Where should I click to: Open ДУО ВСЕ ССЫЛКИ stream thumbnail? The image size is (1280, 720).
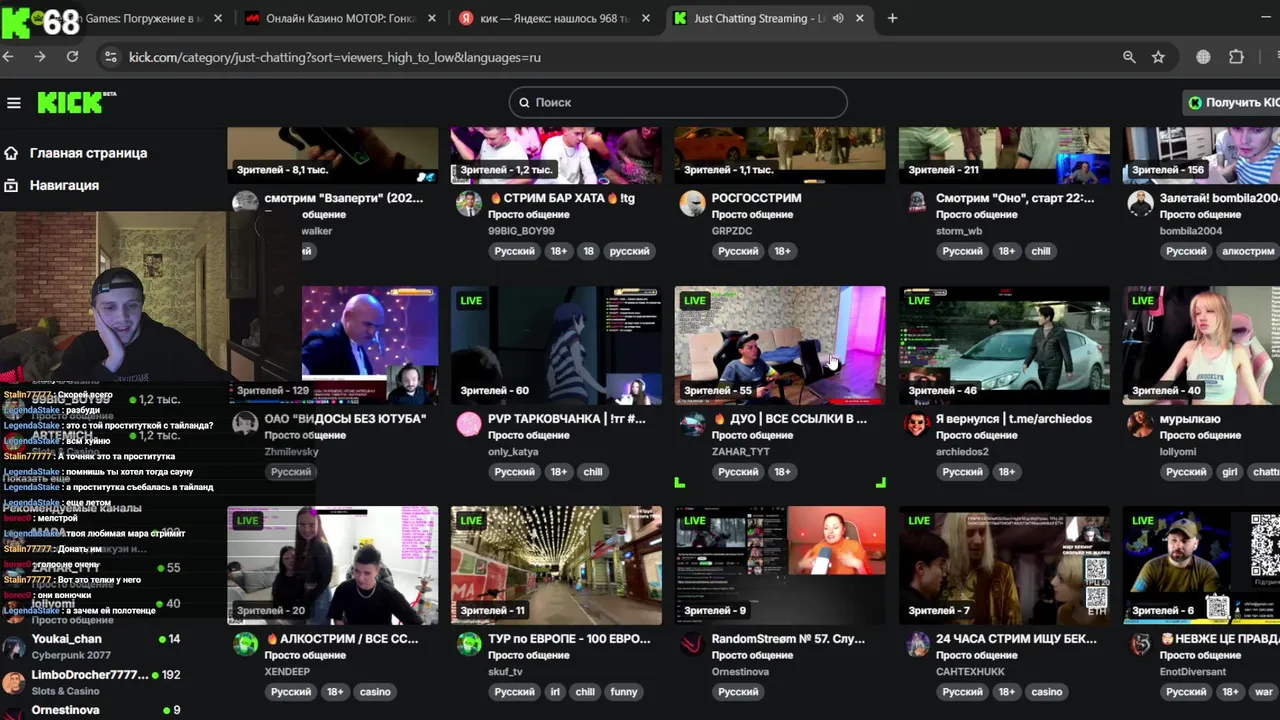(780, 345)
